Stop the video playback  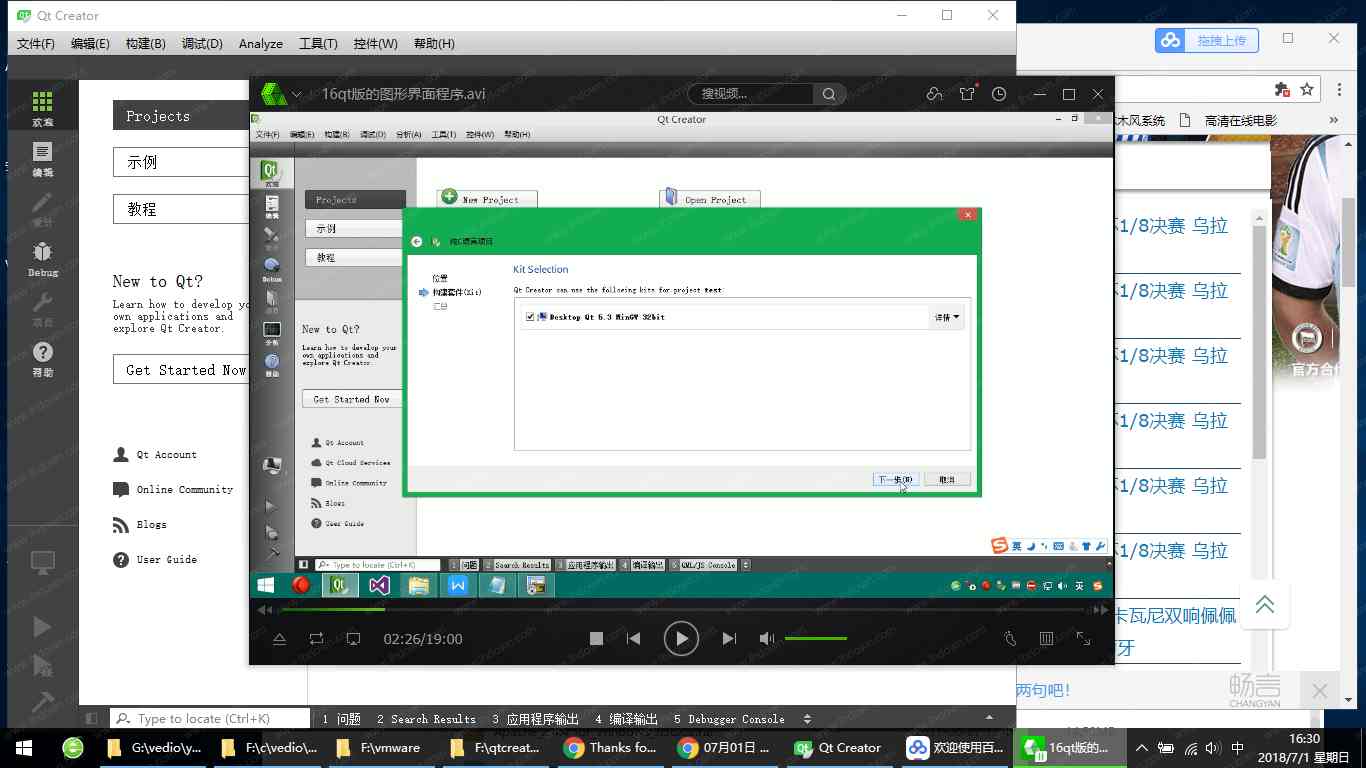click(x=596, y=638)
